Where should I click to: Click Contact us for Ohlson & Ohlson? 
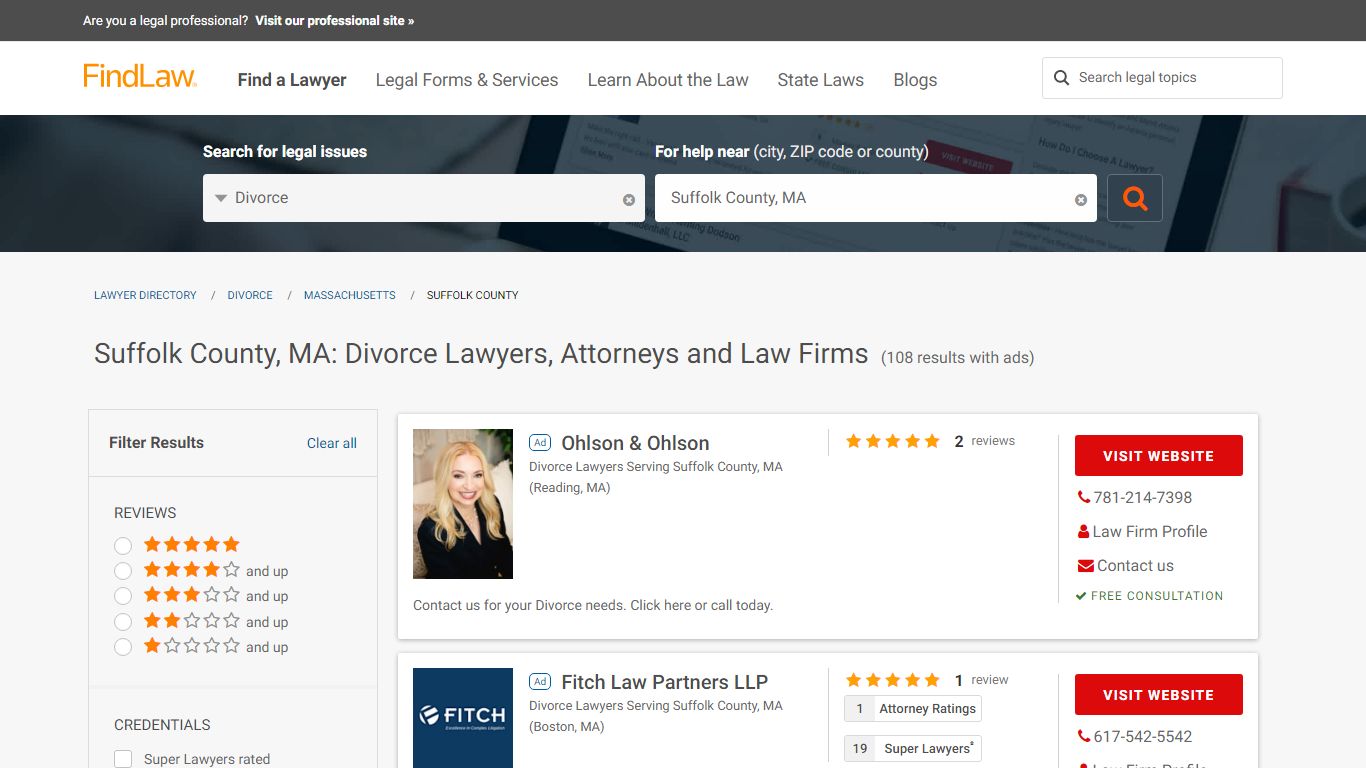pos(1135,565)
